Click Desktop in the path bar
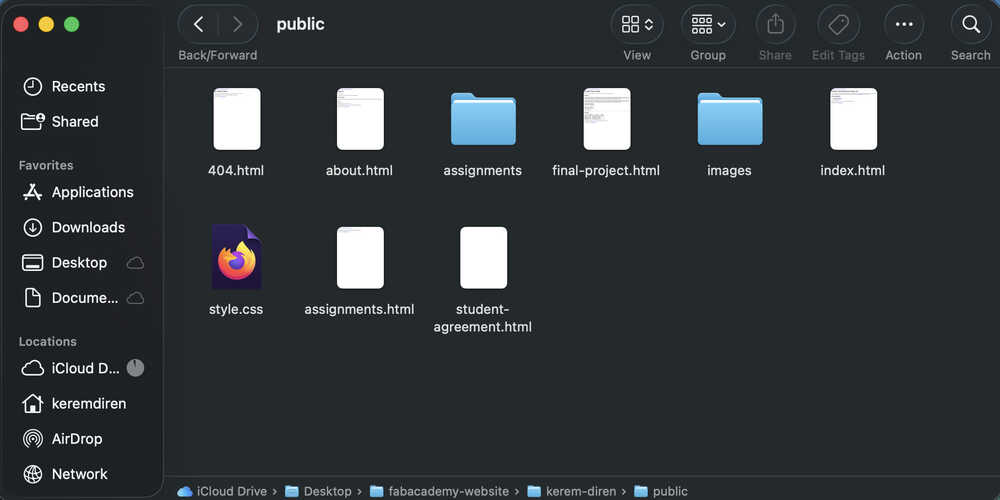 (318, 491)
